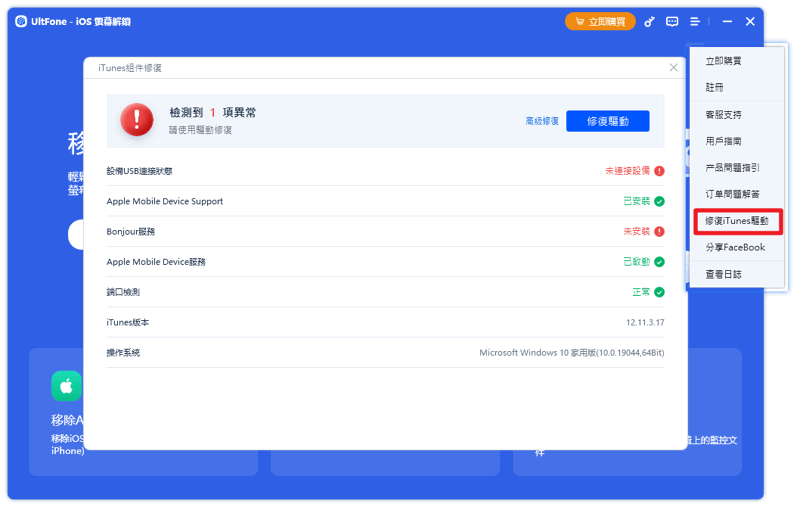Click the large red exclamation abnormality icon
This screenshot has width=800, height=507.
tap(137, 120)
